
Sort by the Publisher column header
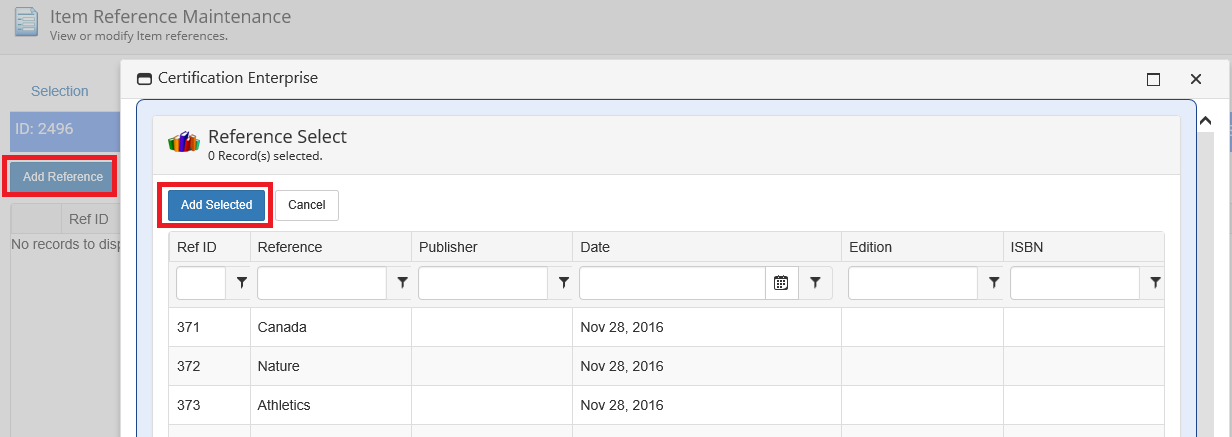pyautogui.click(x=447, y=247)
